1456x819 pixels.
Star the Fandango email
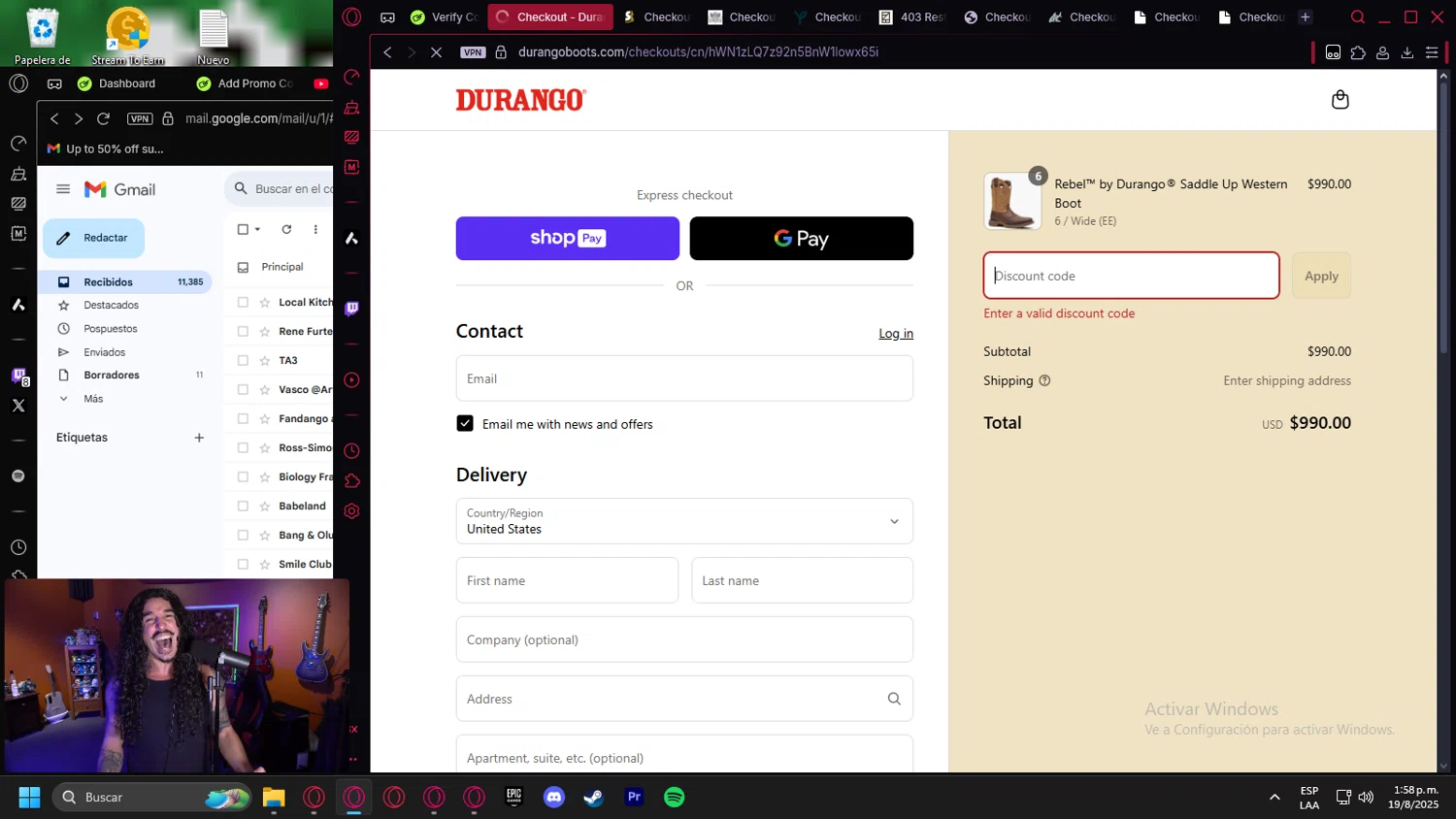[264, 418]
